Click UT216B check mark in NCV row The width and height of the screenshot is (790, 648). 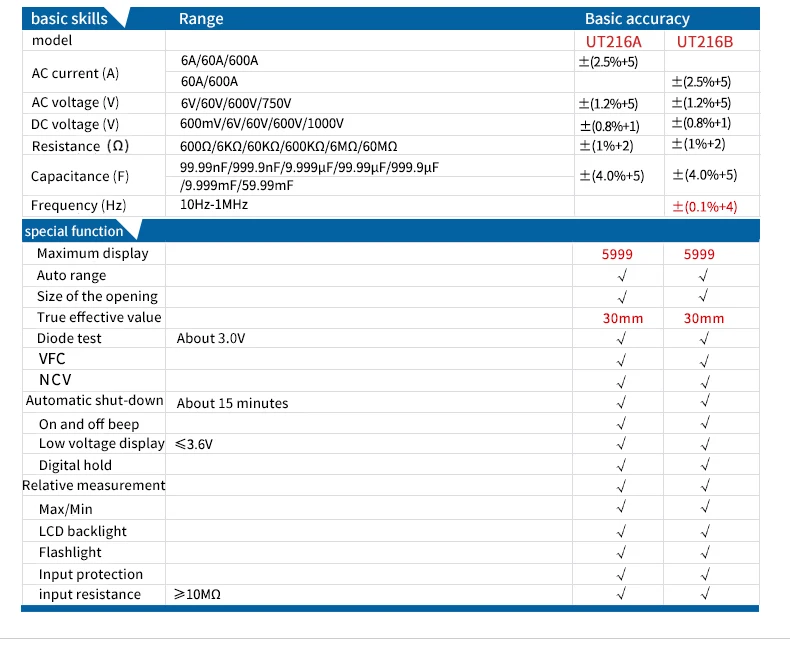(705, 382)
